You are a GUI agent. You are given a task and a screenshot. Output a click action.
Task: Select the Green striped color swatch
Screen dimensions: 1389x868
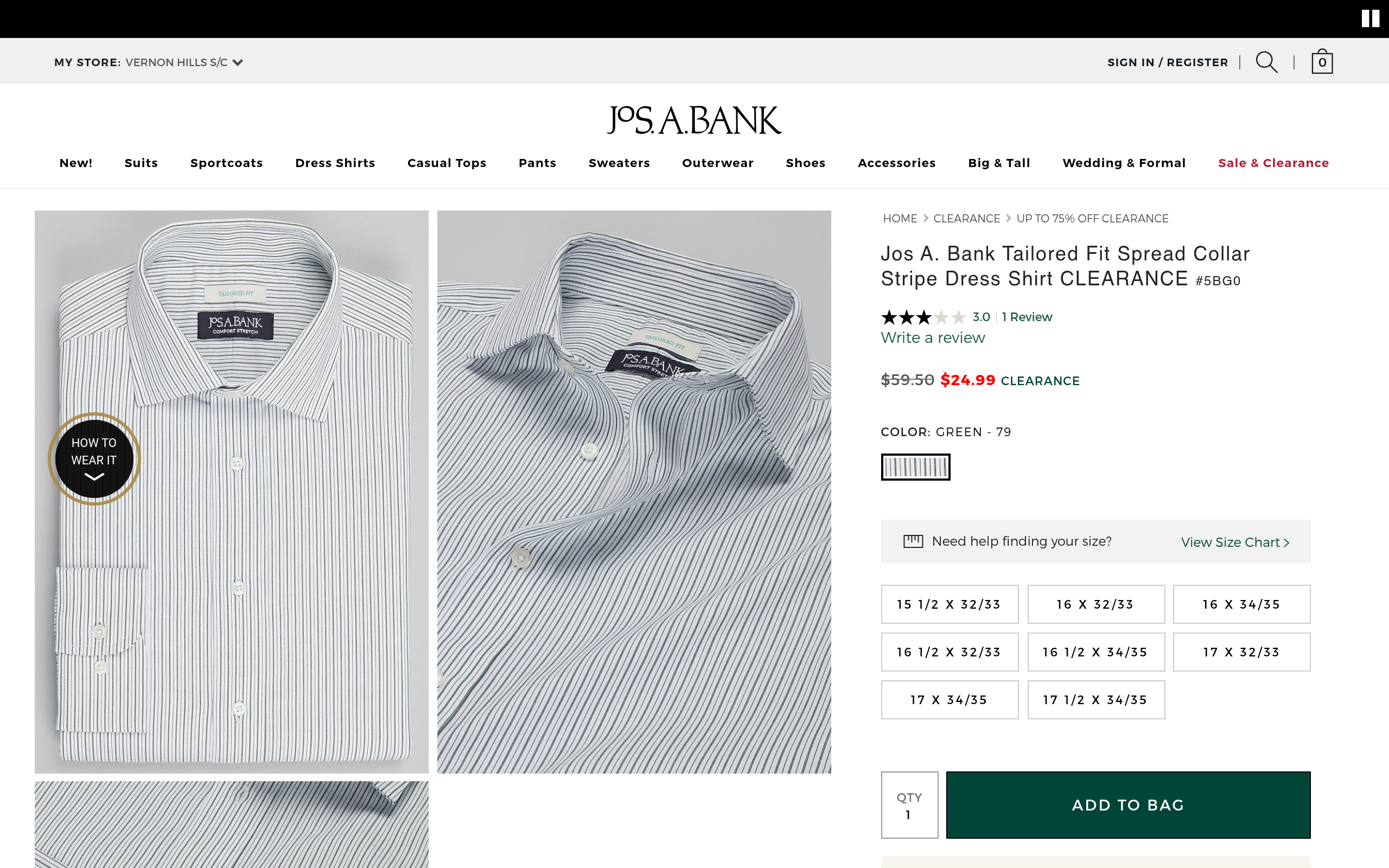(x=915, y=467)
